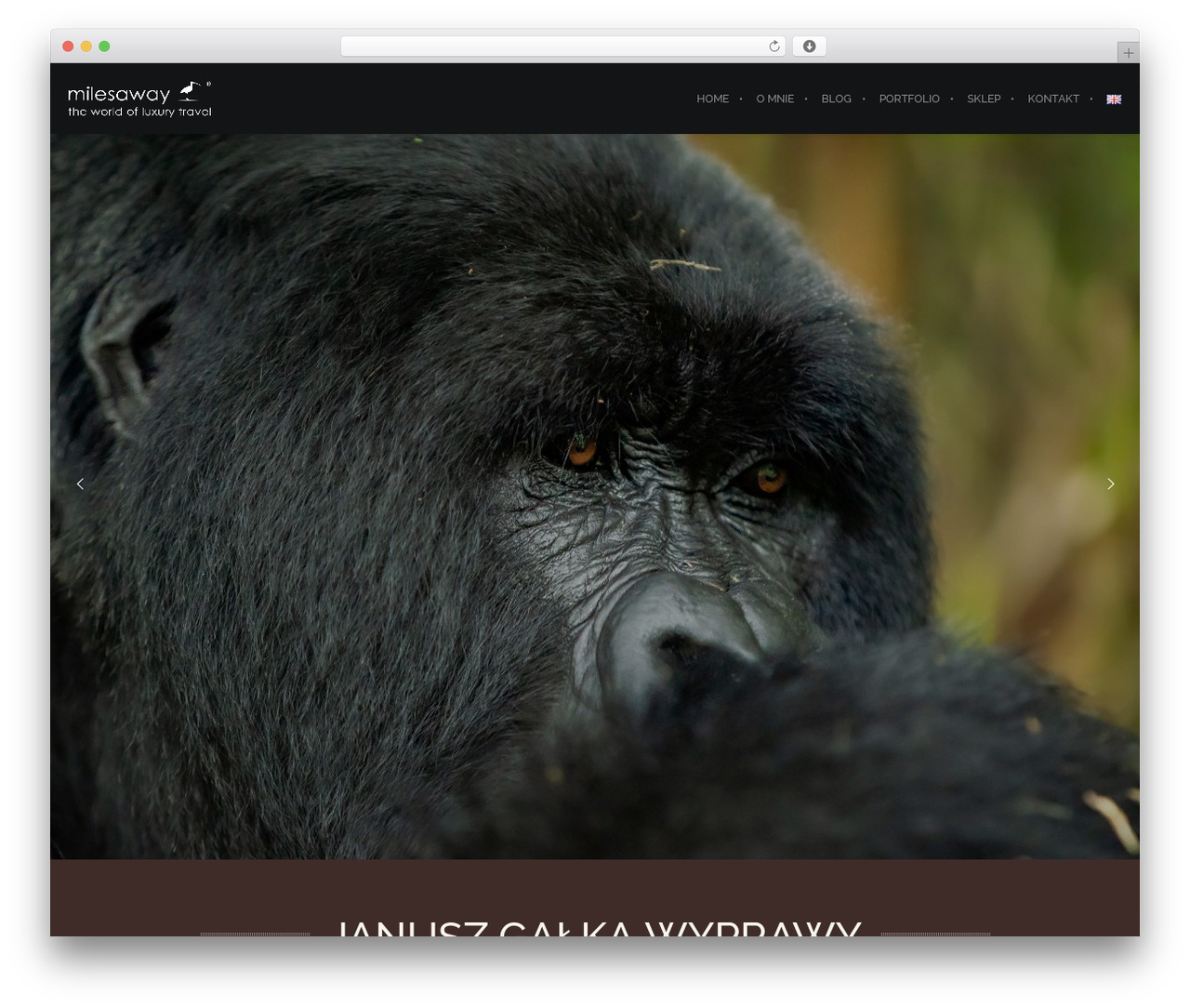1190x1008 pixels.
Task: Open the KONTAKT page
Action: 1053,99
